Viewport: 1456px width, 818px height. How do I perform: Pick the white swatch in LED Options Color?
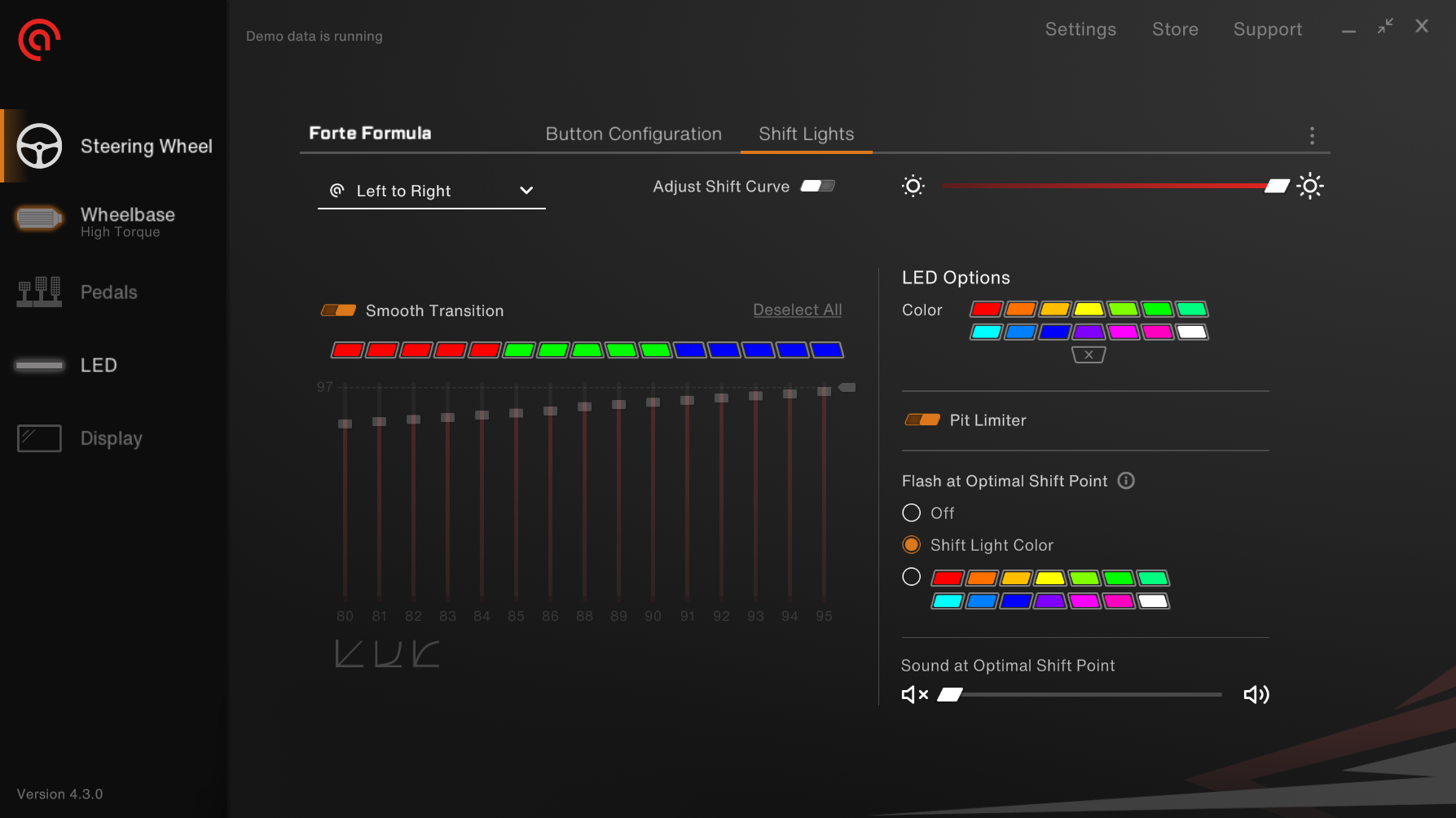point(1192,332)
